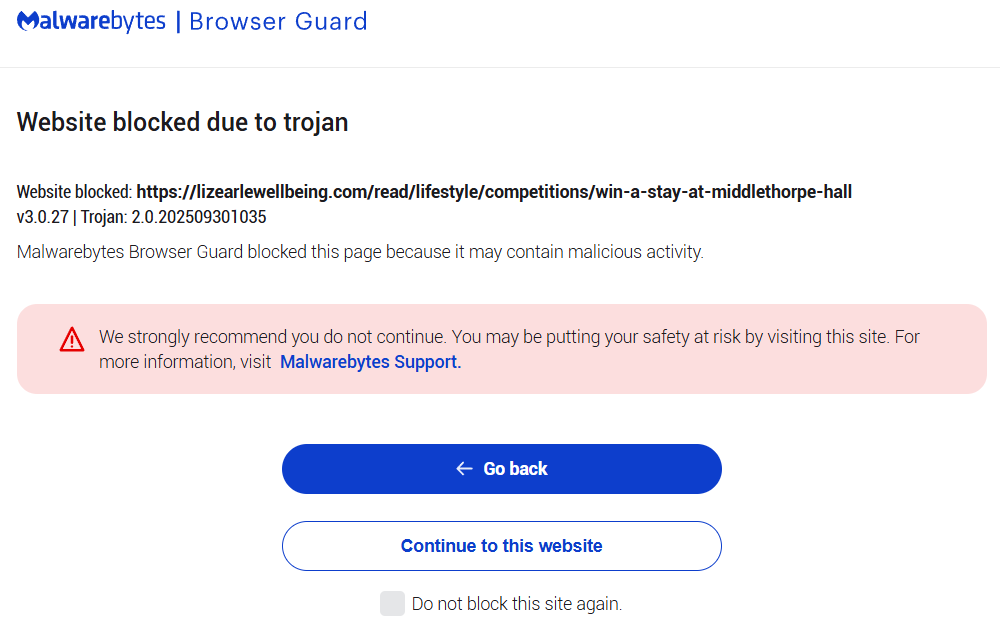Click the red warning triangle icon
The image size is (1000, 636).
point(72,340)
